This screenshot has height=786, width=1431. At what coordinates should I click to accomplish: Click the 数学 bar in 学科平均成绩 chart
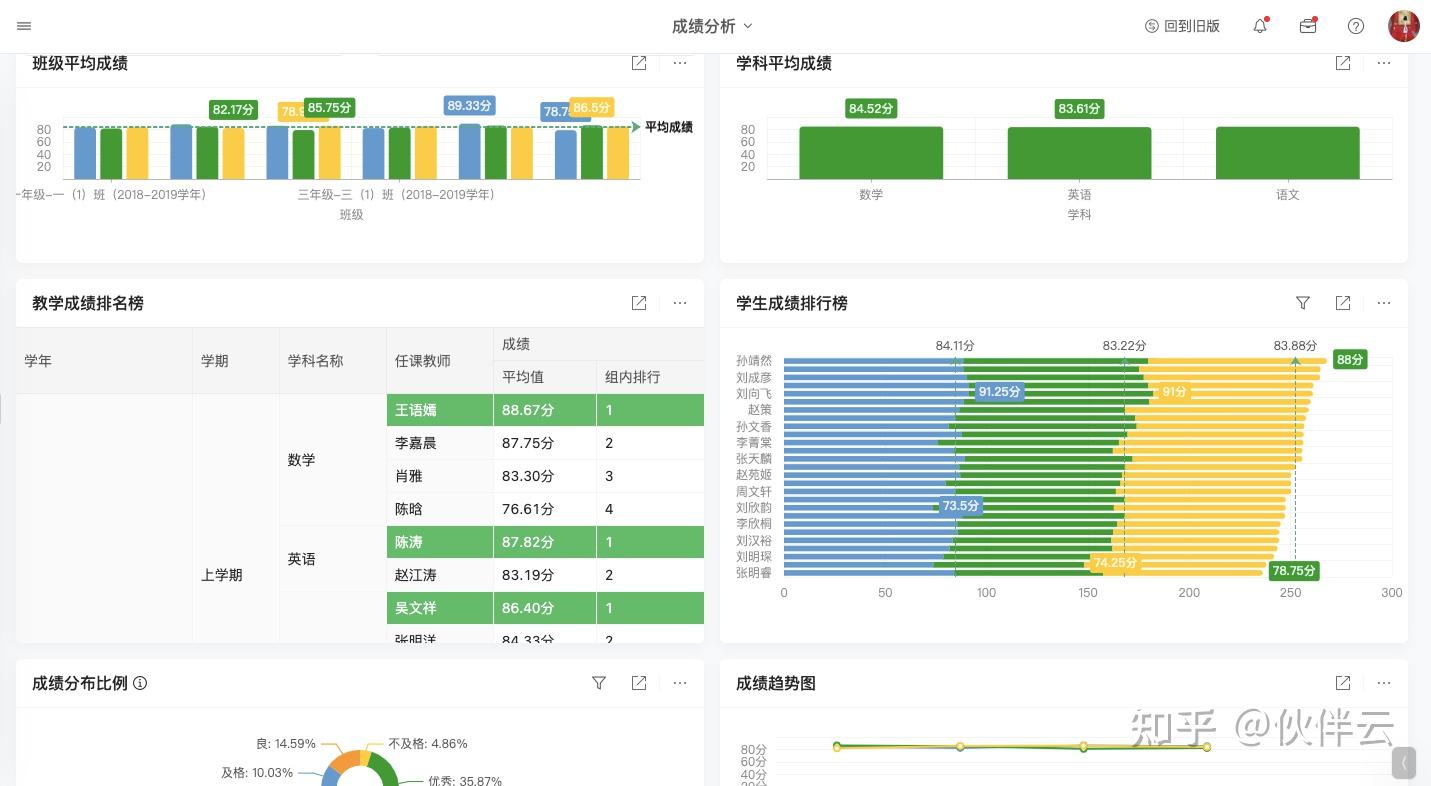click(871, 153)
